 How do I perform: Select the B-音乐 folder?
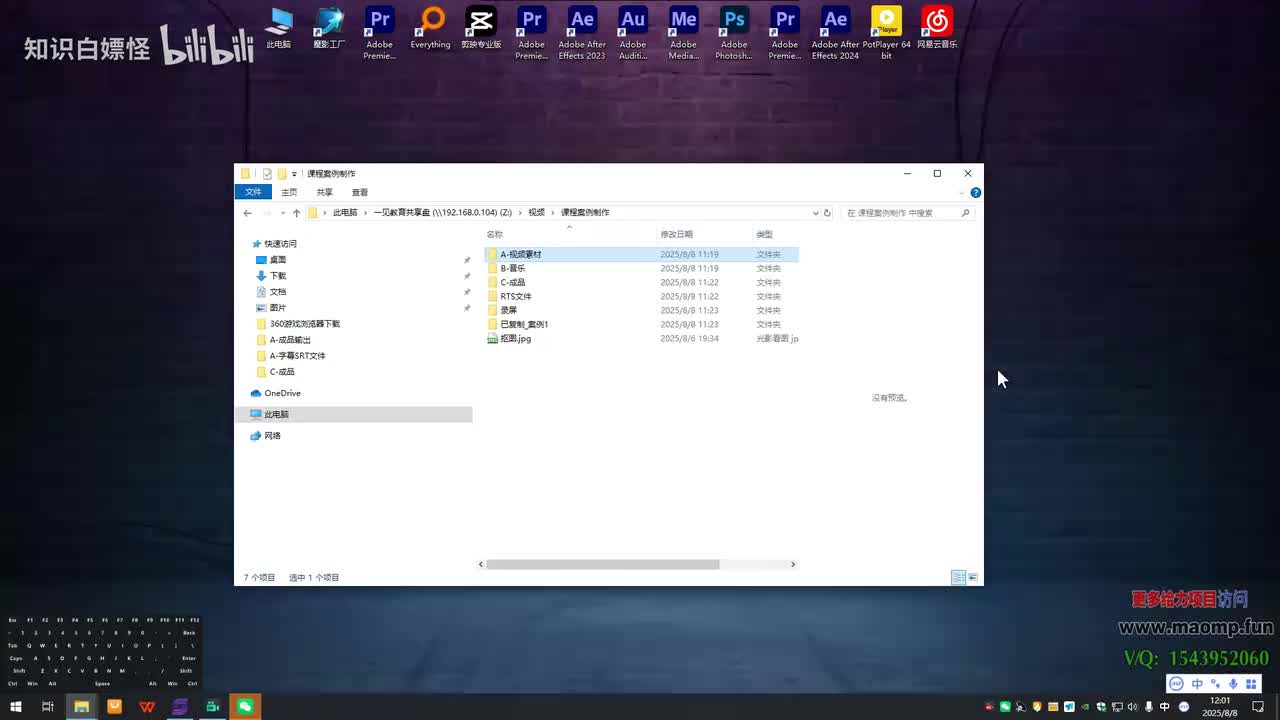(512, 268)
